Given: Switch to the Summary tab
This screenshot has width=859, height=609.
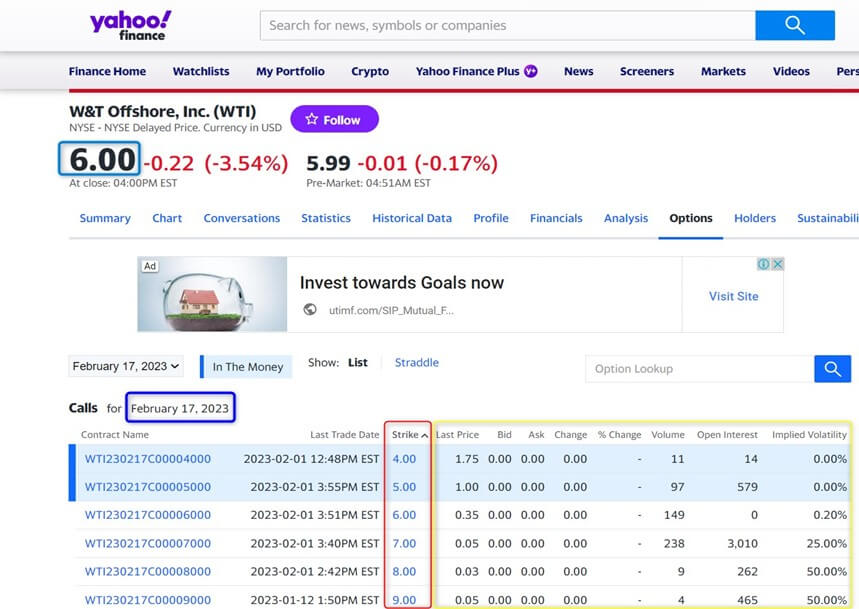Looking at the screenshot, I should (105, 218).
